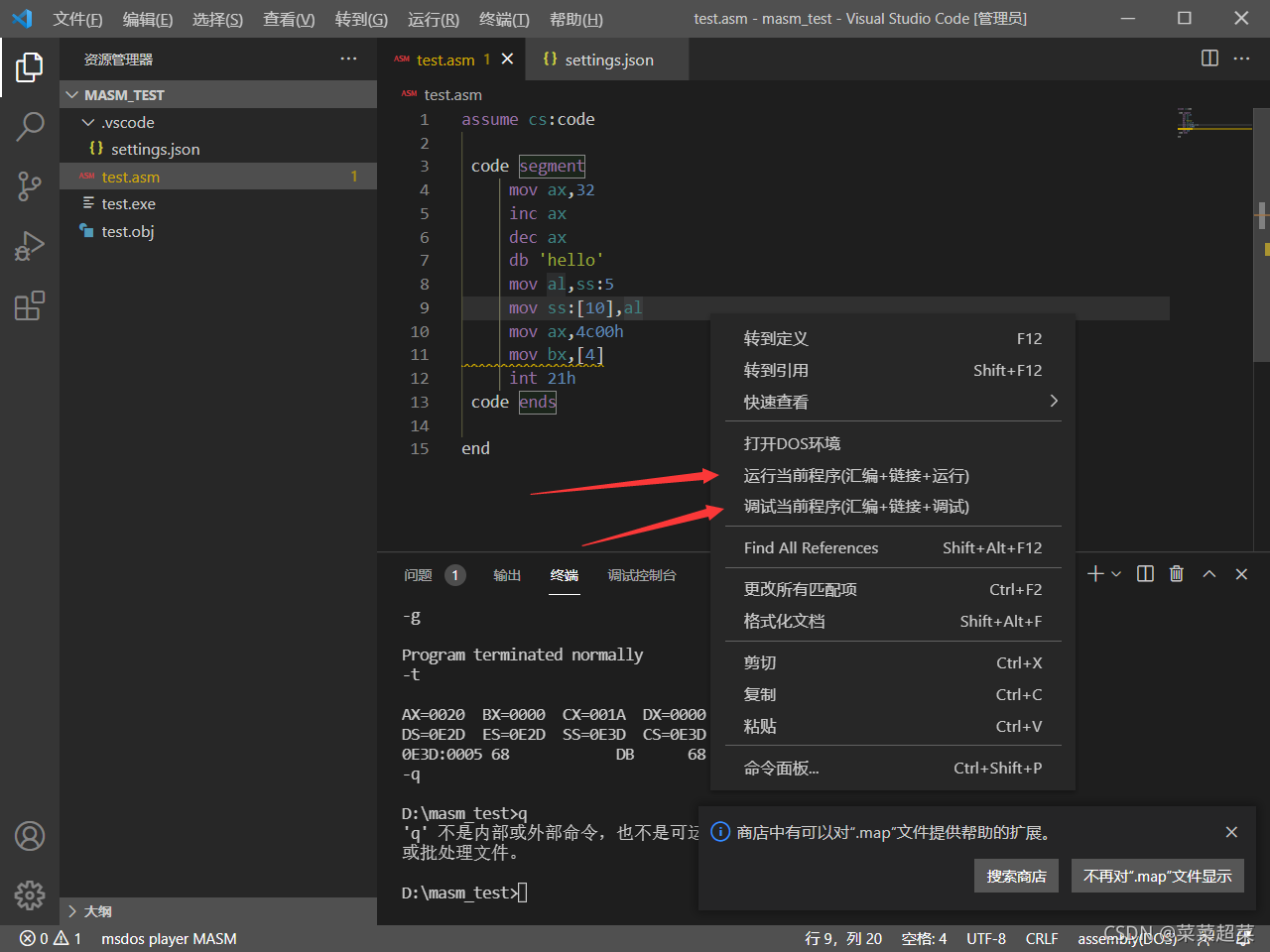Open the 转到(G) menu
This screenshot has height=952, width=1270.
click(361, 19)
